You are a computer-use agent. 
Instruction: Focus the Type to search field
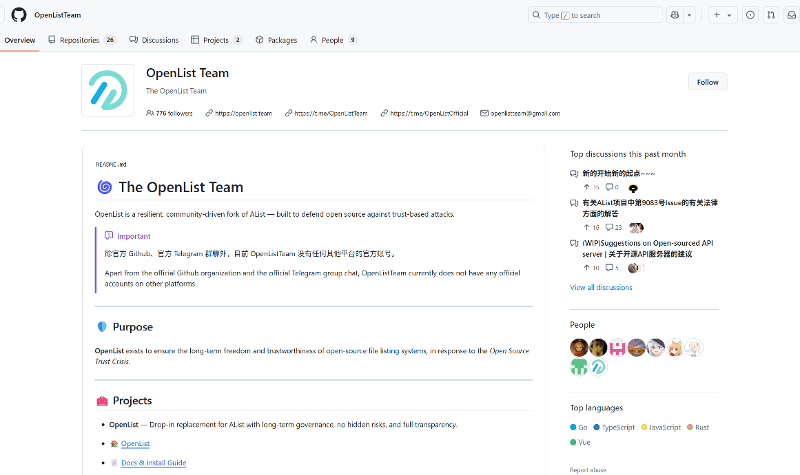[595, 15]
